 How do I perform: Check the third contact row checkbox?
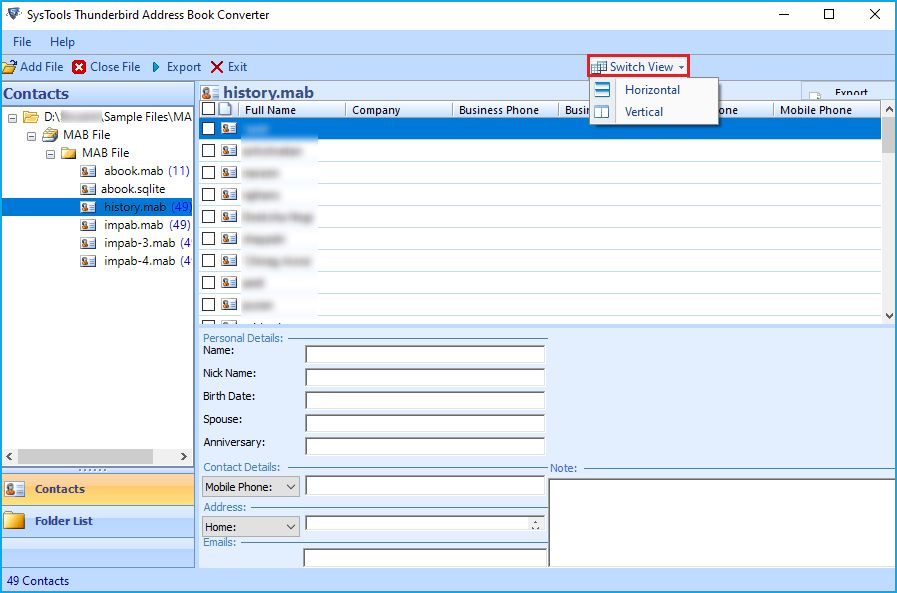[x=208, y=172]
